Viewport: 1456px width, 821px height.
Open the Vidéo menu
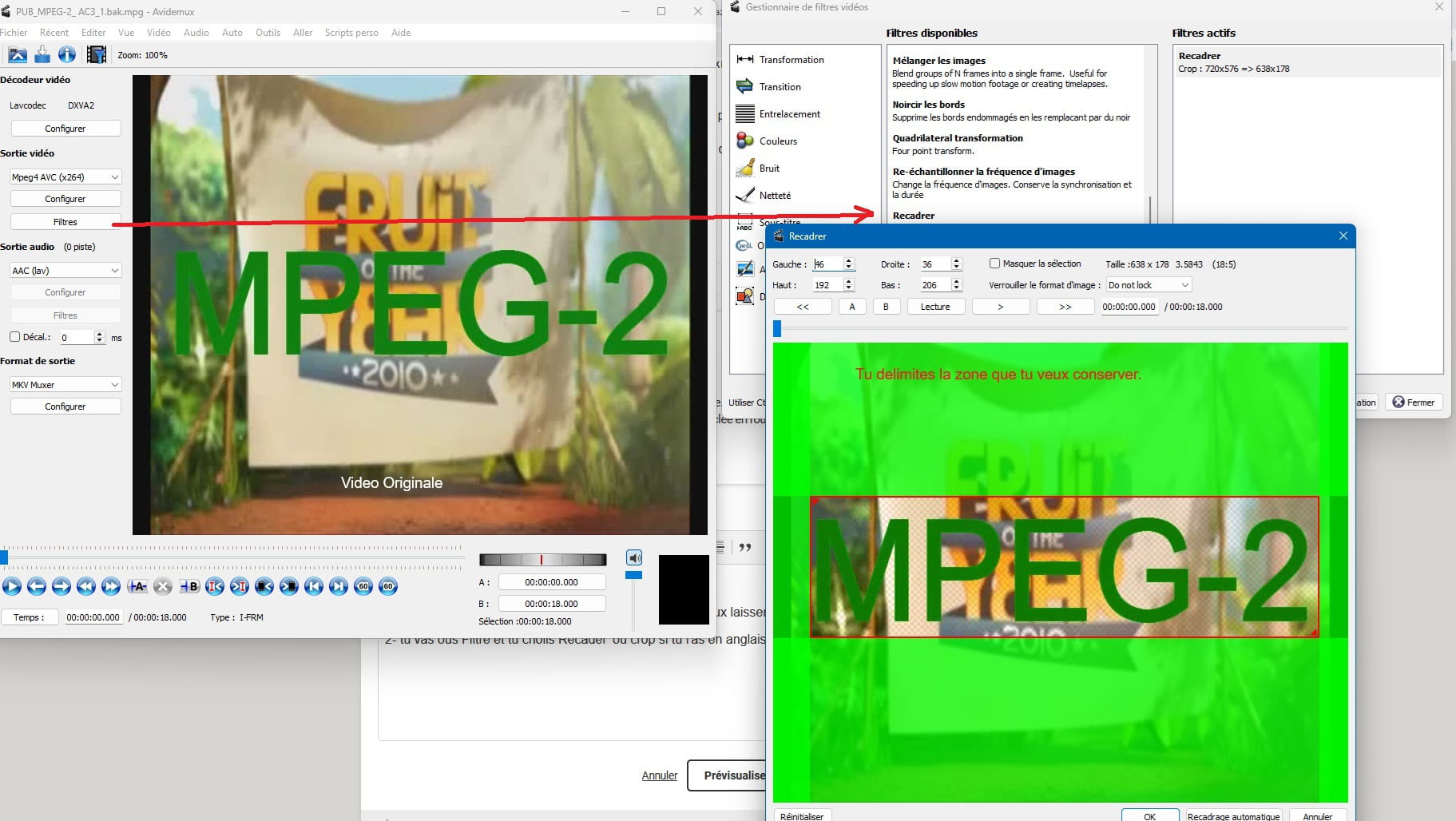pos(159,33)
